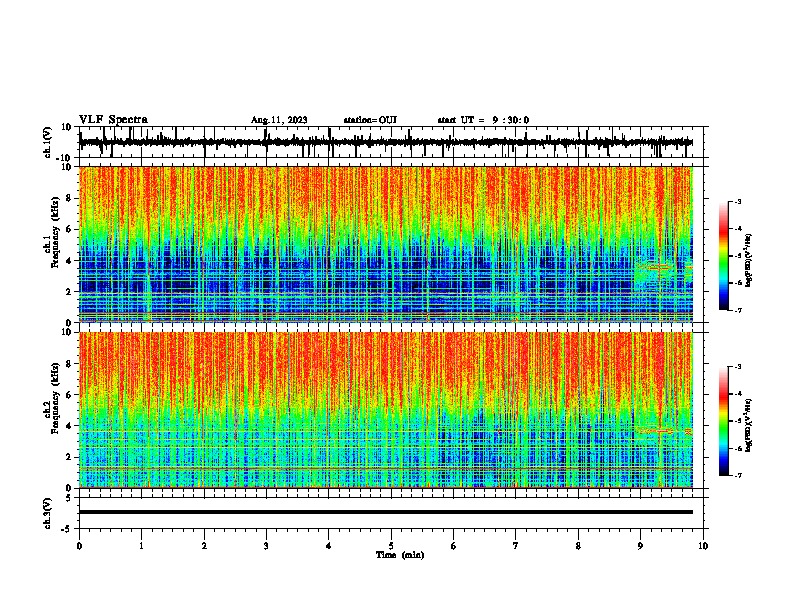Click tick label "8" on the Time axis
The width and height of the screenshot is (792, 612).
coord(578,546)
